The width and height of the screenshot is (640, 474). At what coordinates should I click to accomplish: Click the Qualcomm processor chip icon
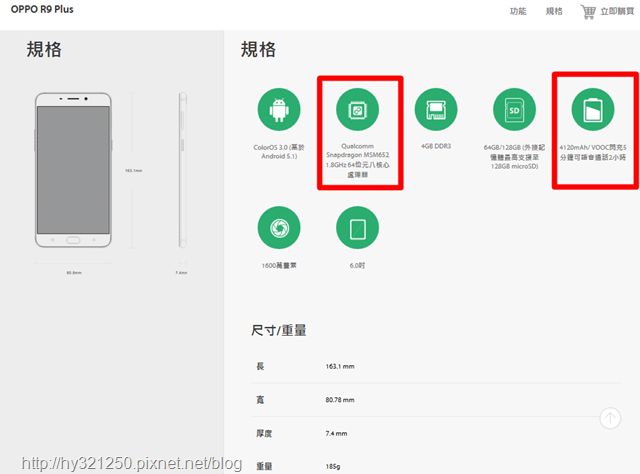(x=357, y=109)
